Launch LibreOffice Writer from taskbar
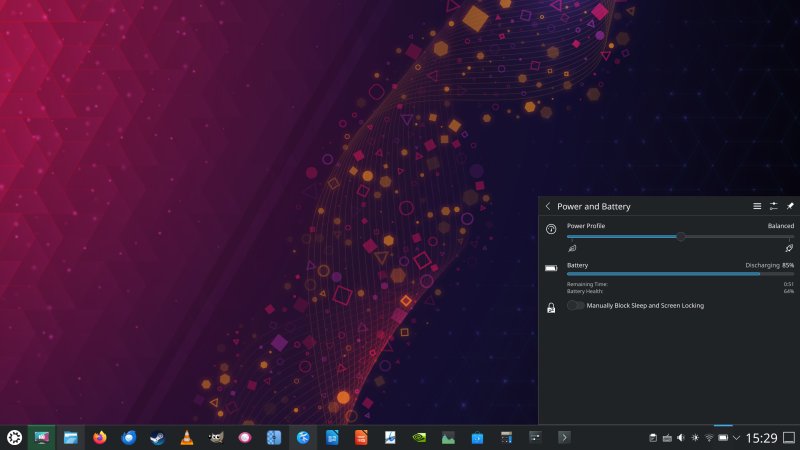800x450 pixels. (332, 438)
